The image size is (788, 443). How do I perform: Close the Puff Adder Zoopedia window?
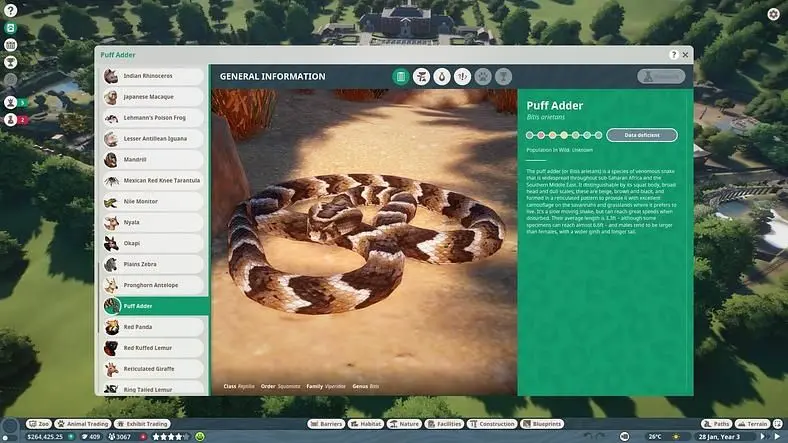click(685, 55)
